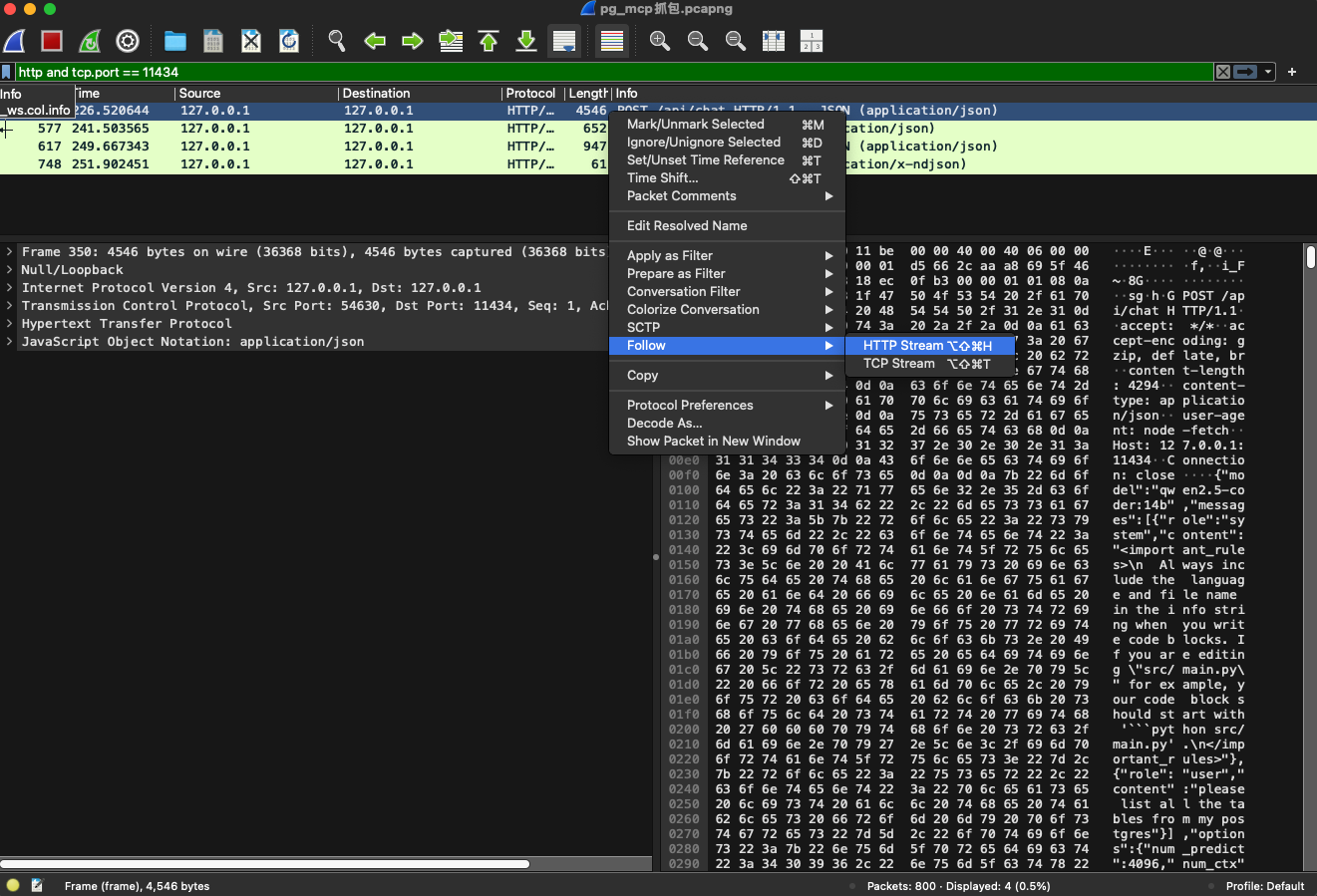Choose Decode As... entry

tap(727, 424)
